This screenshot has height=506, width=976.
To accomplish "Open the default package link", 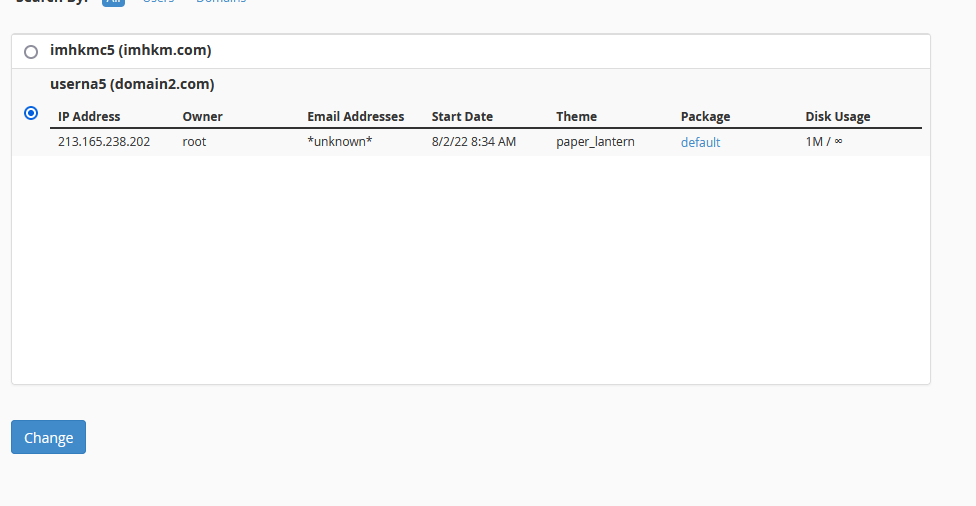I will pyautogui.click(x=700, y=142).
